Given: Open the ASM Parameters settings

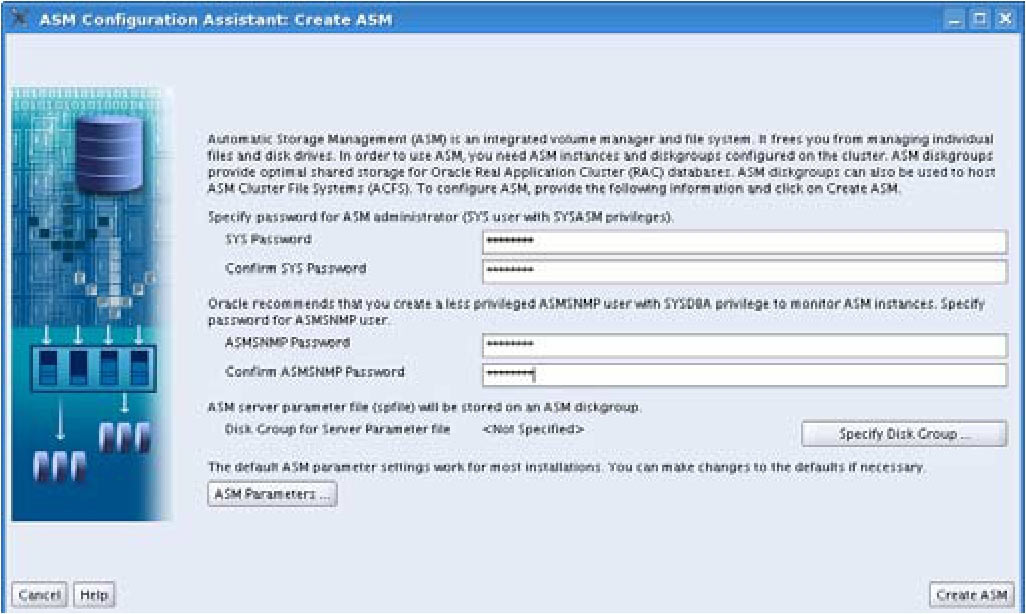Looking at the screenshot, I should click(272, 494).
